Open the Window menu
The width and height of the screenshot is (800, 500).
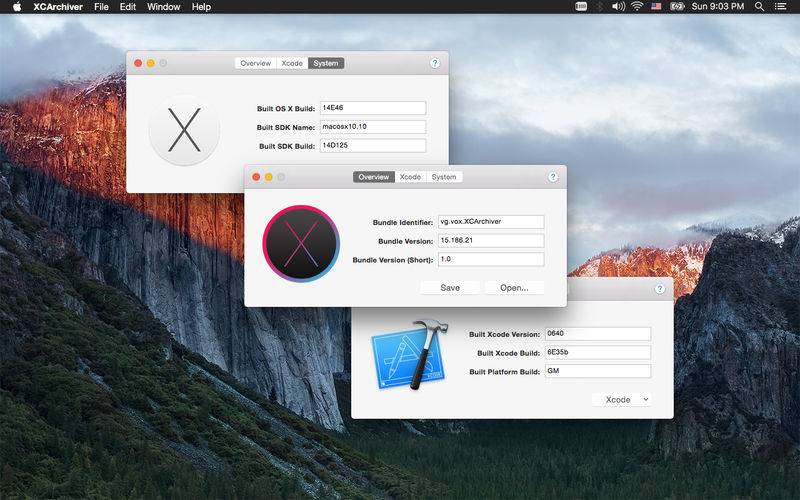click(x=163, y=7)
